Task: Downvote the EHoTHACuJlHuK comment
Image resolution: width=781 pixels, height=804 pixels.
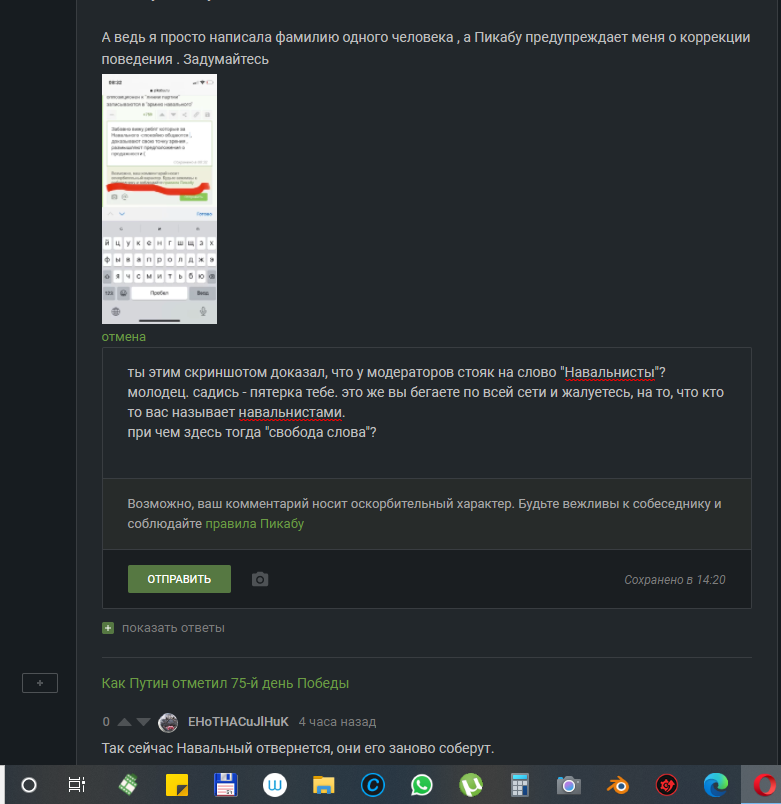Action: (144, 722)
